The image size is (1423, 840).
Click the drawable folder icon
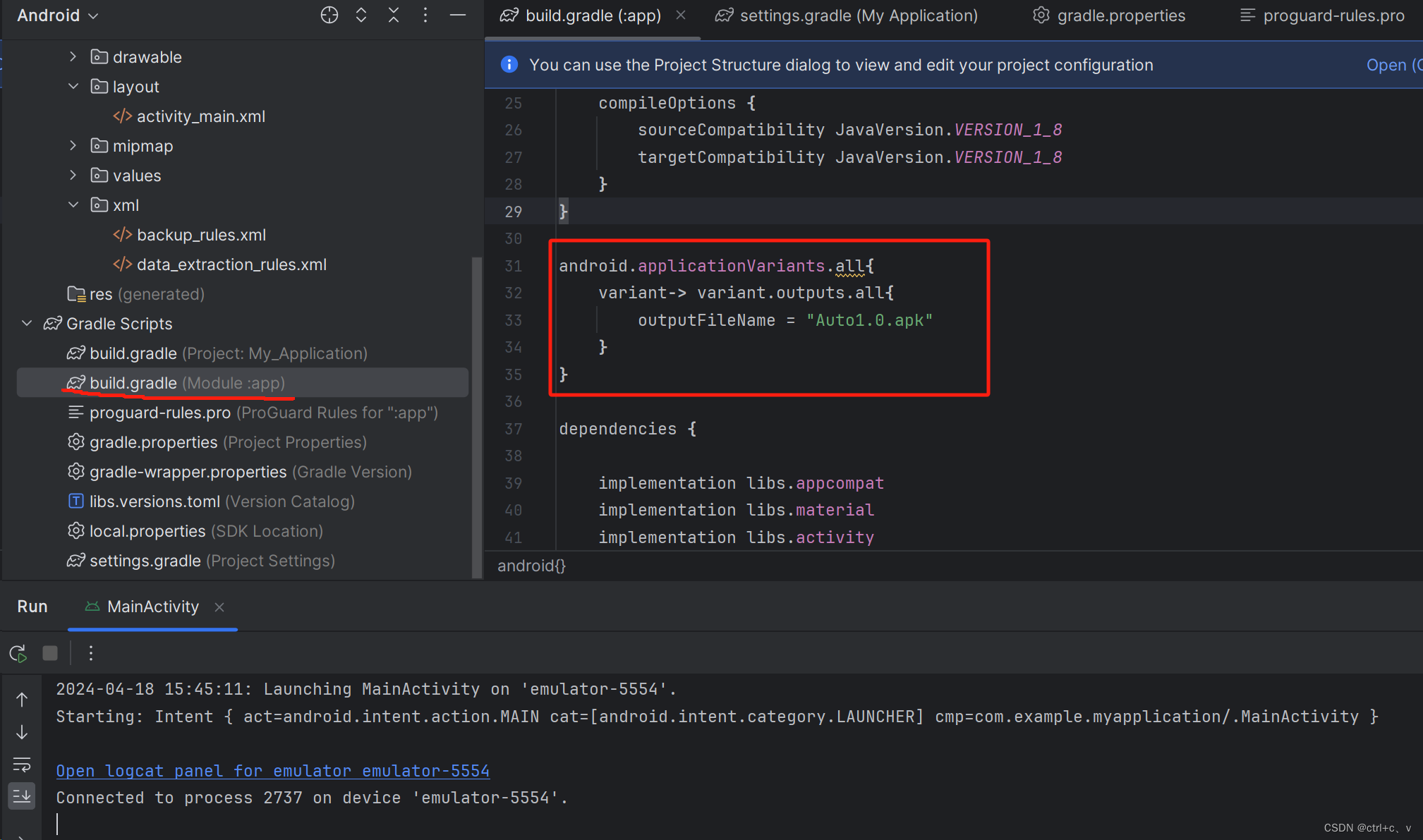coord(99,56)
